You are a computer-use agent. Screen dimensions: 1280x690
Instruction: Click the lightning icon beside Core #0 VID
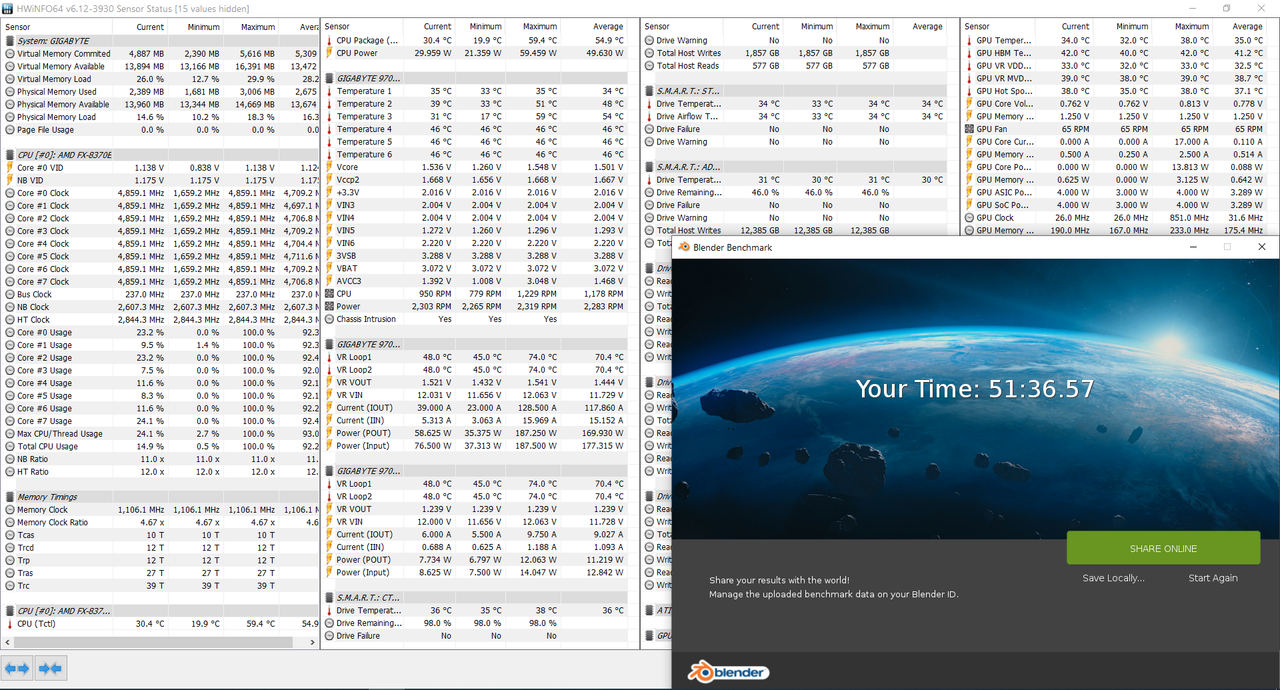[10, 168]
